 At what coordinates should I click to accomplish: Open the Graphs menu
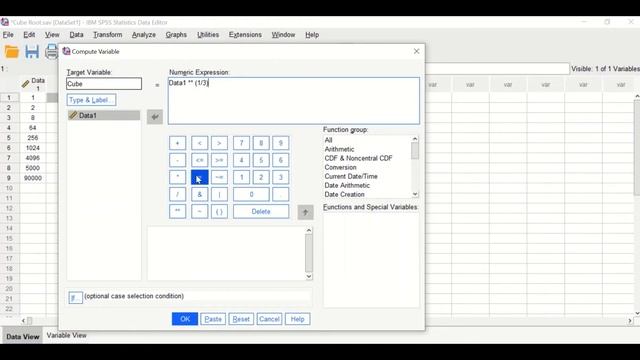pyautogui.click(x=176, y=35)
